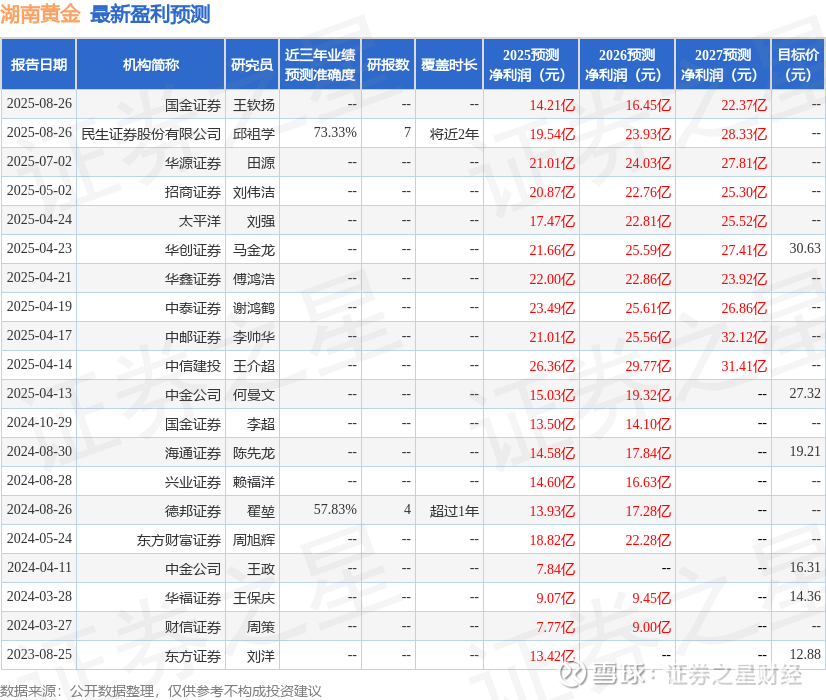This screenshot has height=700, width=826.
Task: Select the 研报数 column header
Action: [x=388, y=64]
